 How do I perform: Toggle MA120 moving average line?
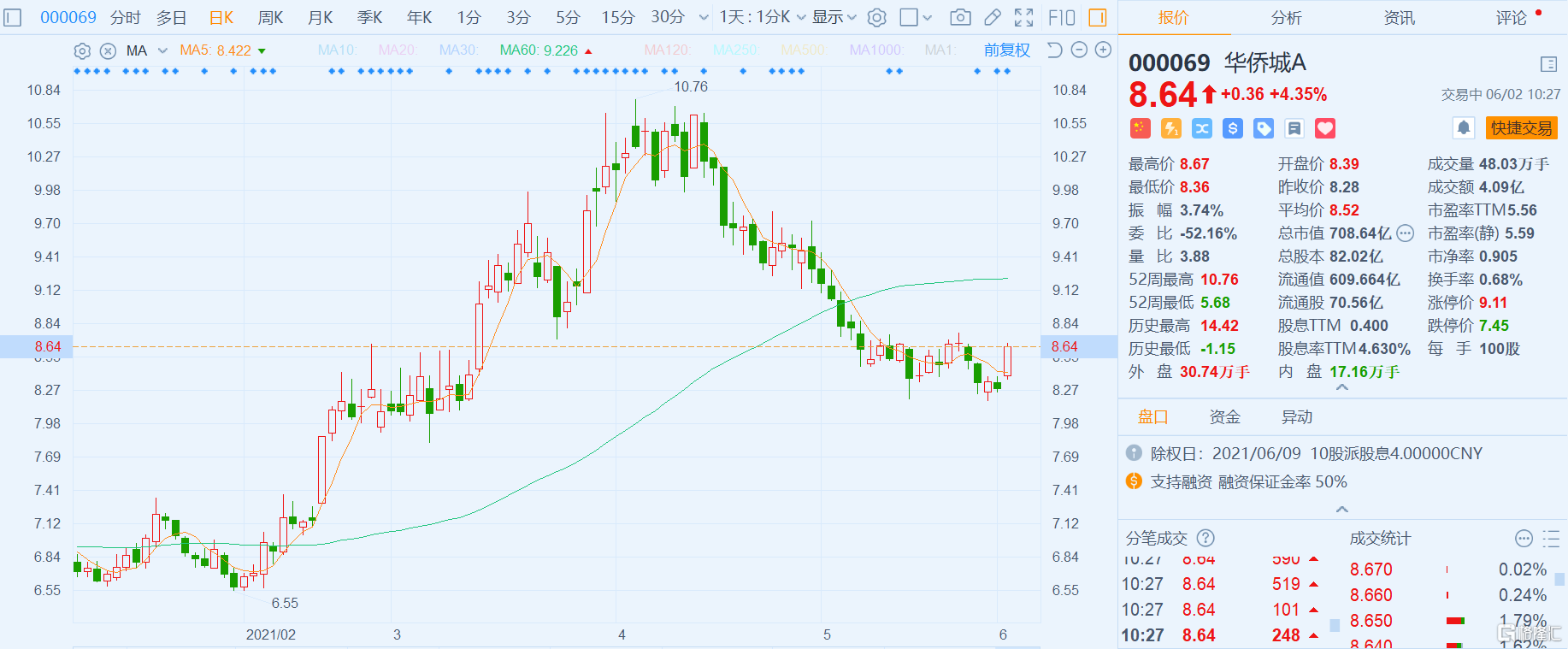(x=667, y=50)
